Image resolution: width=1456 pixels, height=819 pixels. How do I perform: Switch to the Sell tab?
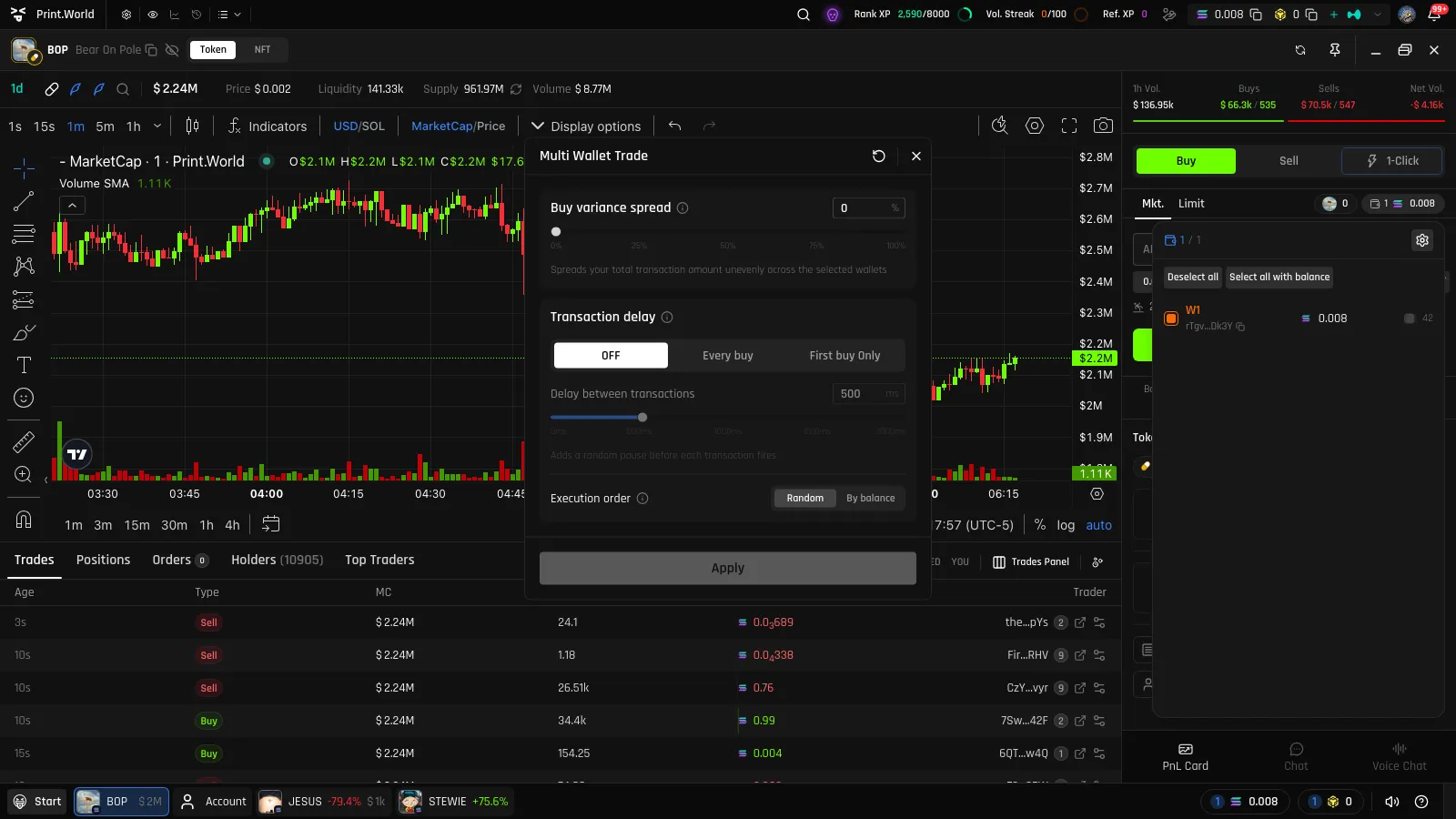(1289, 161)
